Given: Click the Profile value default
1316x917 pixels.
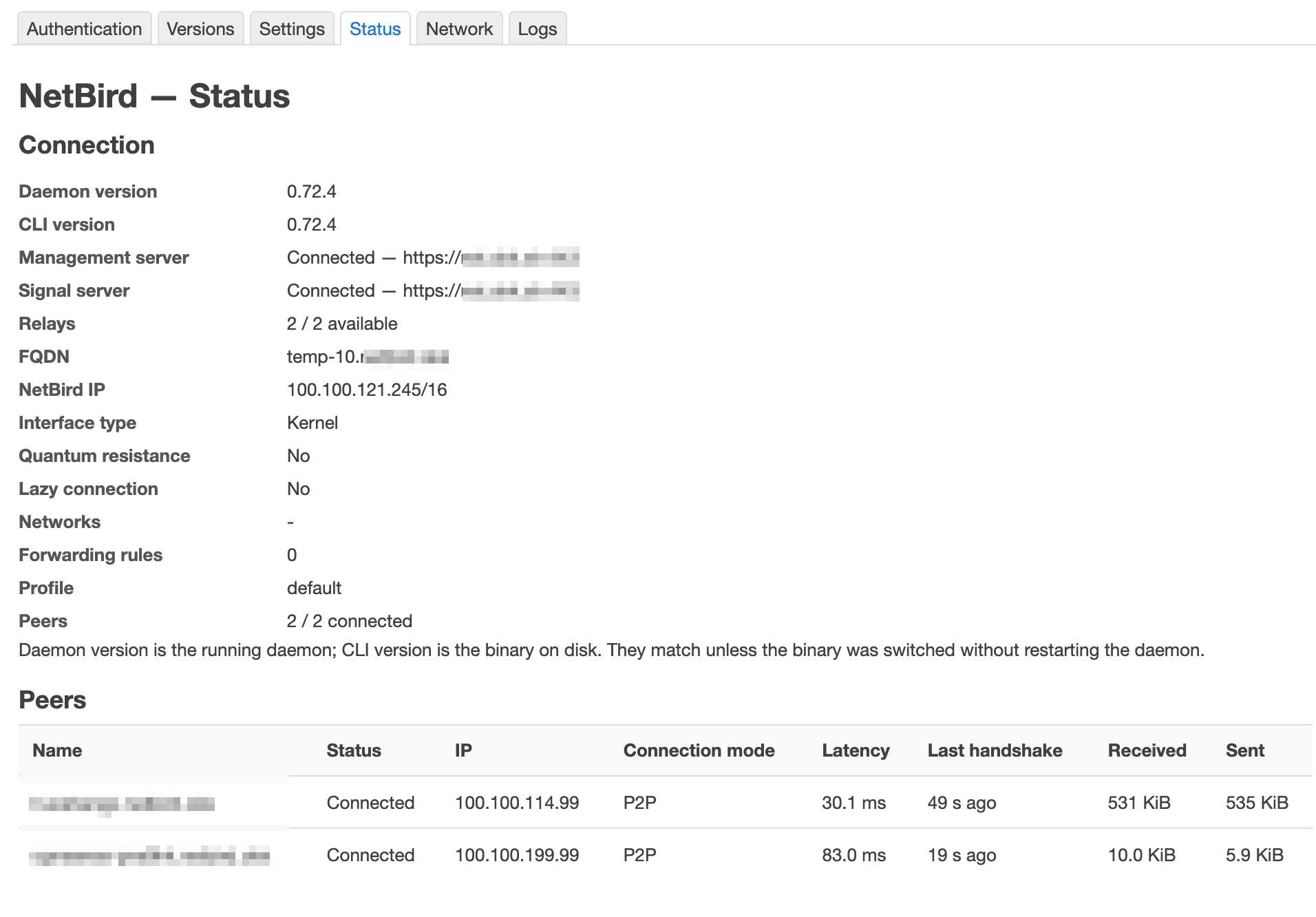Looking at the screenshot, I should [x=314, y=588].
